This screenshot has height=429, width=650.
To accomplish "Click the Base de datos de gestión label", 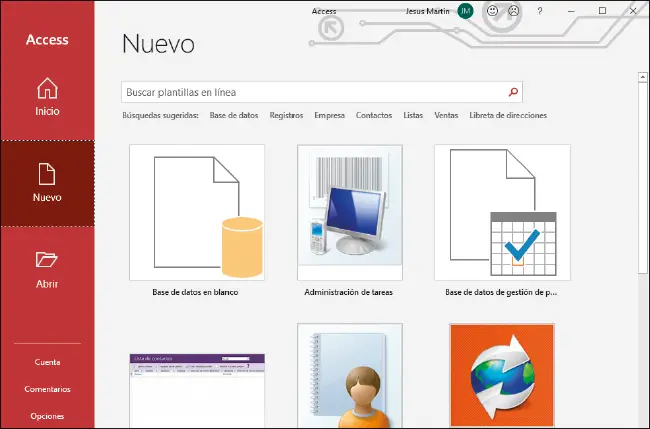I will coord(501,292).
